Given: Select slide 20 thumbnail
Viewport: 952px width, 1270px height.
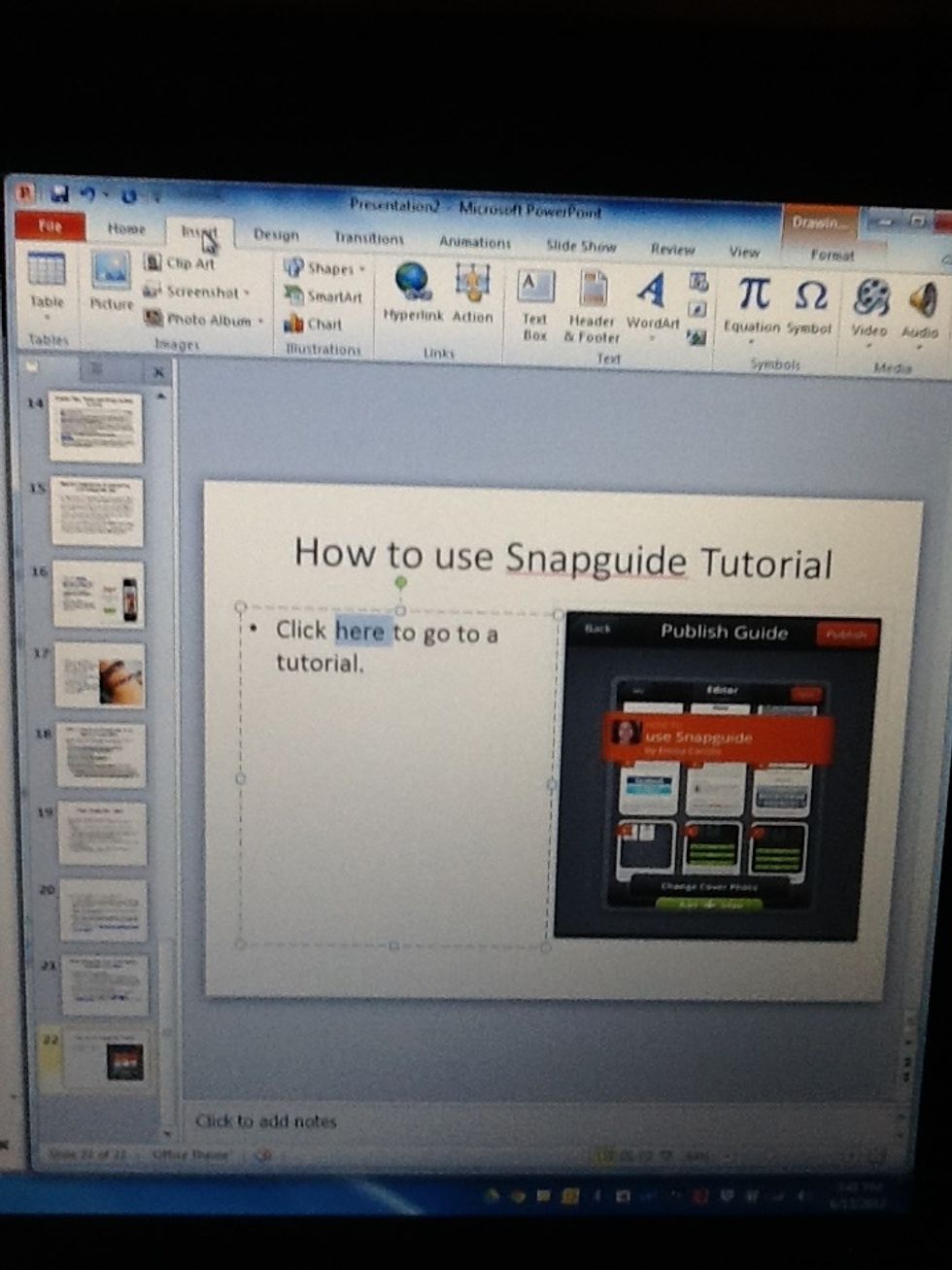Looking at the screenshot, I should (x=104, y=910).
